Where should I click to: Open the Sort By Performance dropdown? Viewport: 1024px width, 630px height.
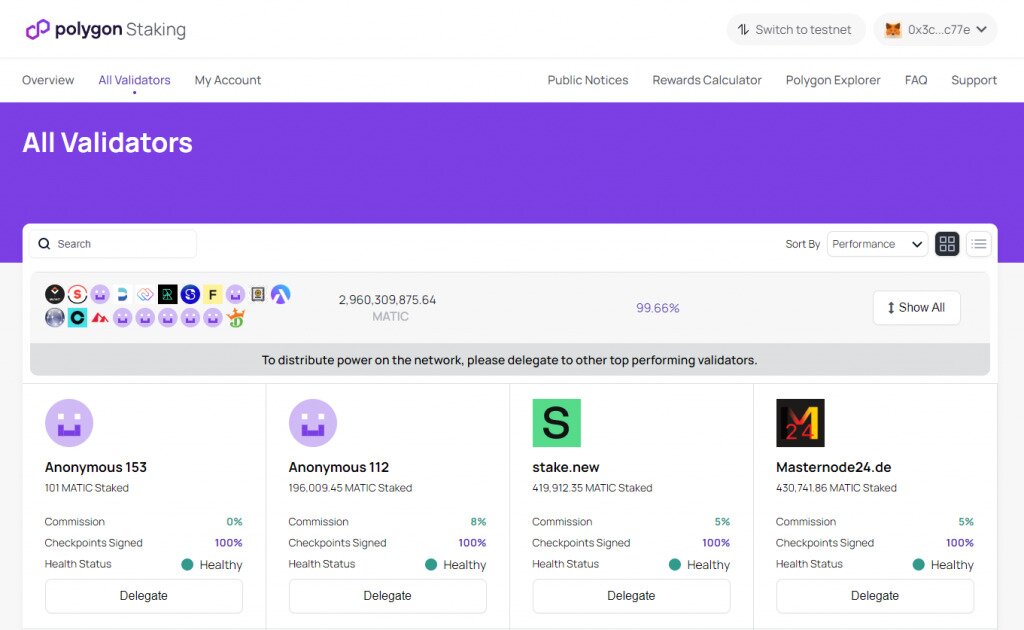(x=877, y=244)
